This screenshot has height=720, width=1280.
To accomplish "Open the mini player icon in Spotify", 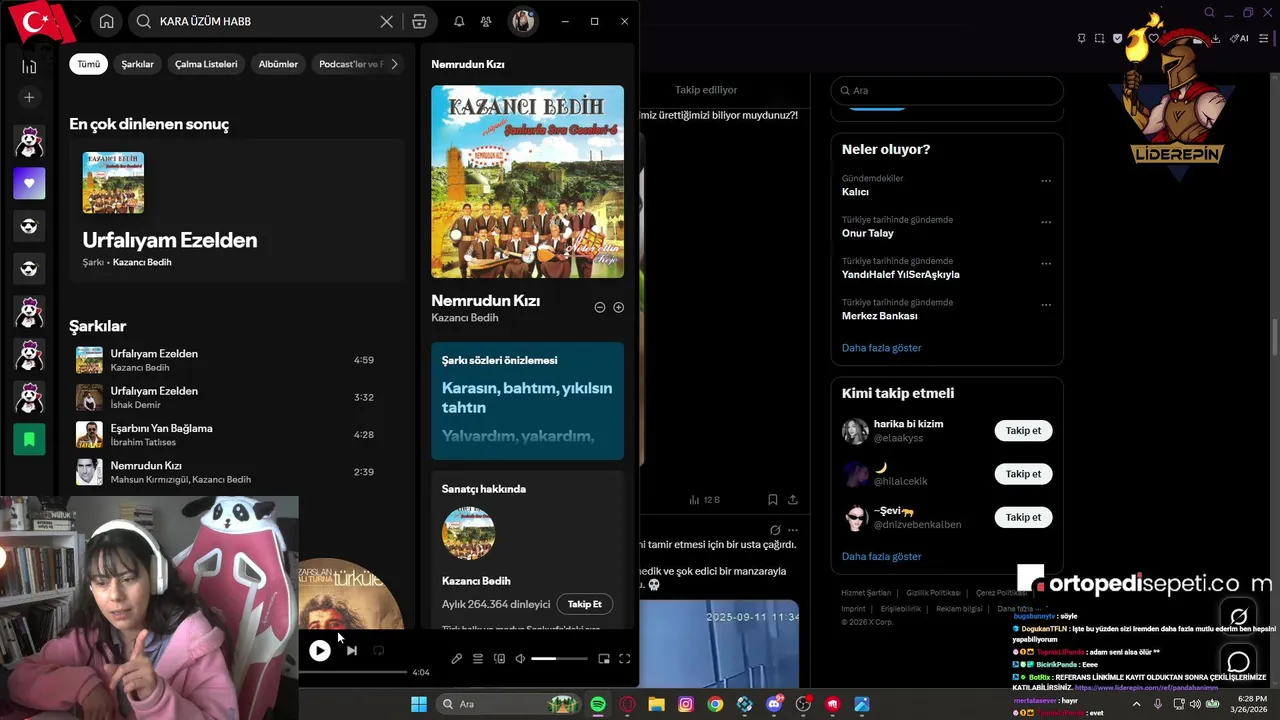I will tap(604, 659).
